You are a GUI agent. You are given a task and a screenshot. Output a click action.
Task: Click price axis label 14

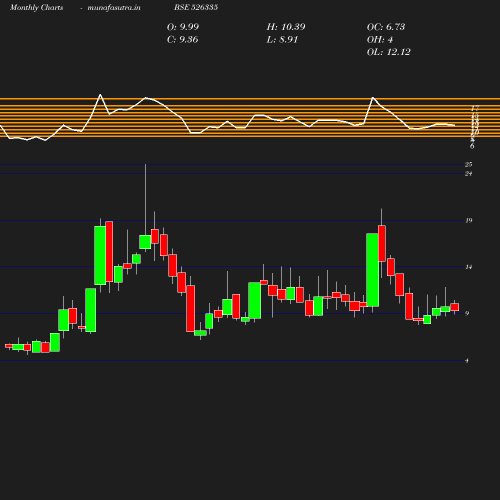click(x=469, y=267)
